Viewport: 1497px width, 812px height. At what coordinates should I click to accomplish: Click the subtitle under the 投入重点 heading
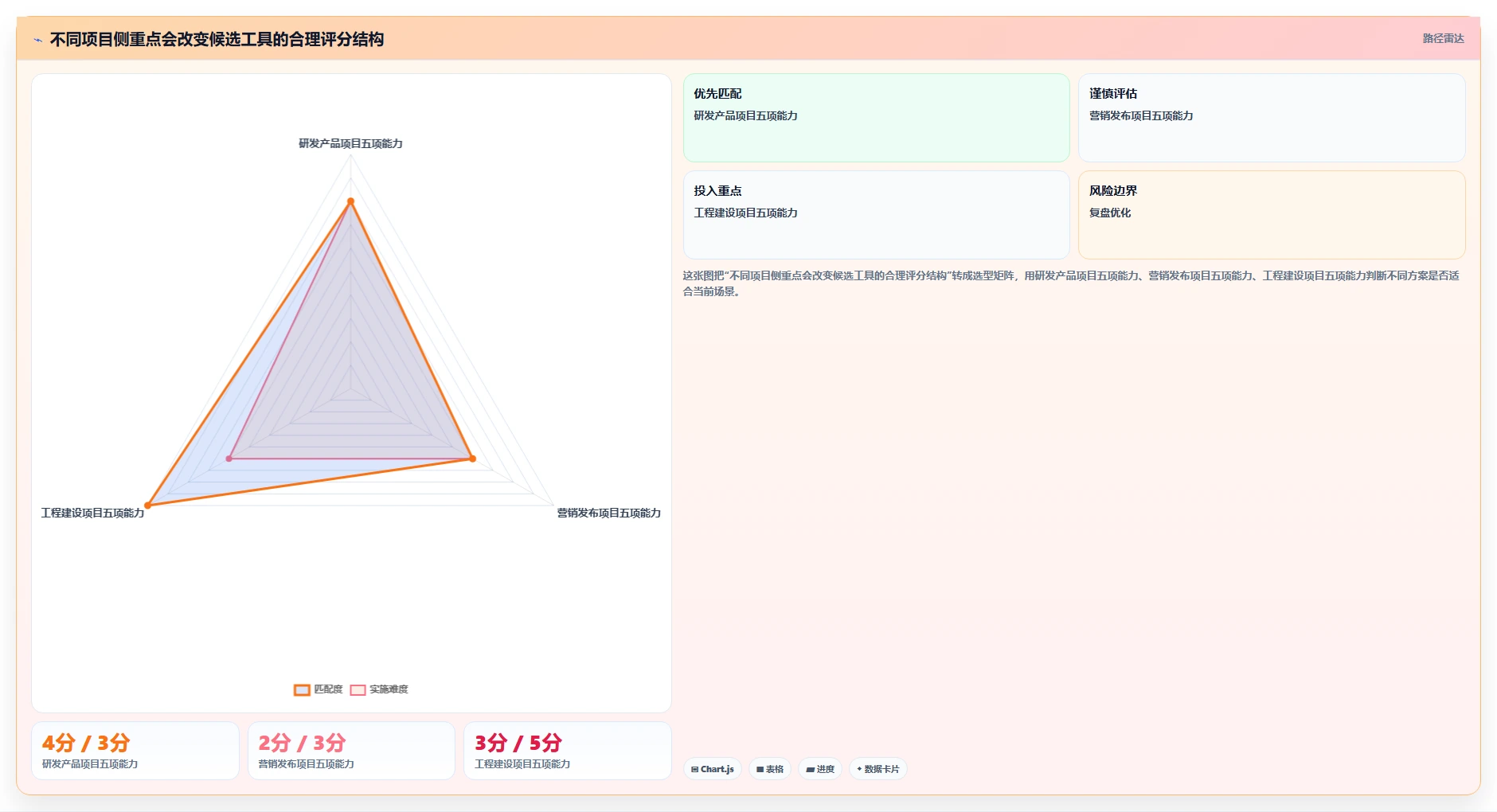[x=745, y=213]
